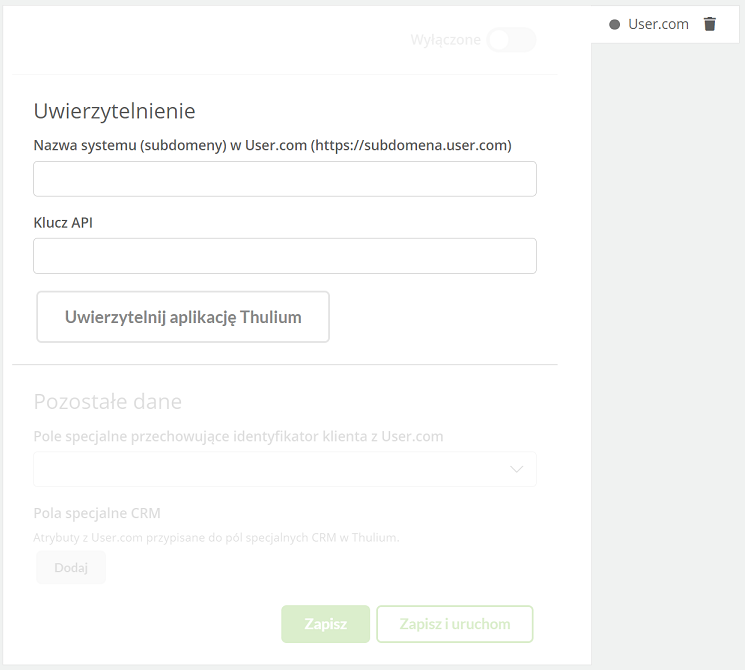This screenshot has height=670, width=745.
Task: Focus the User.com subdomain name input
Action: (285, 179)
